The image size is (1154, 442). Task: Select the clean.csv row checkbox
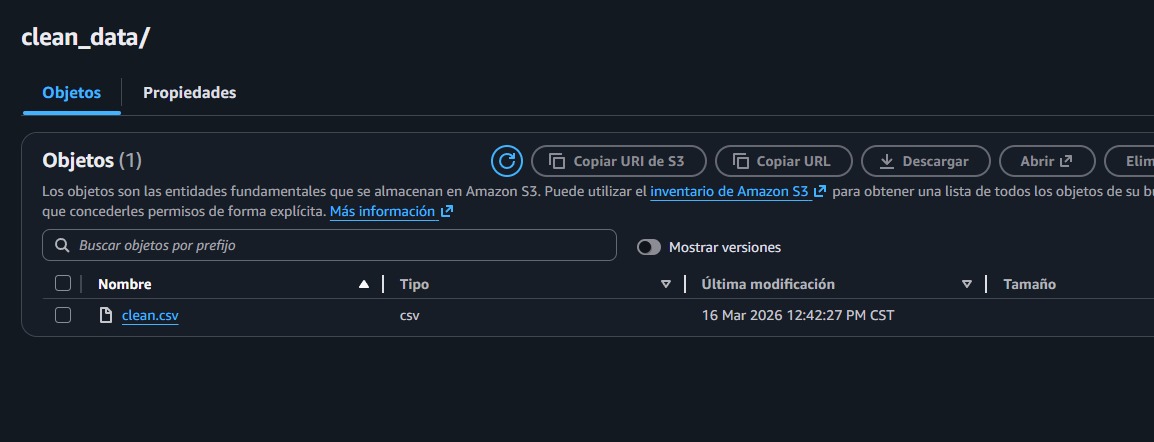(x=63, y=315)
